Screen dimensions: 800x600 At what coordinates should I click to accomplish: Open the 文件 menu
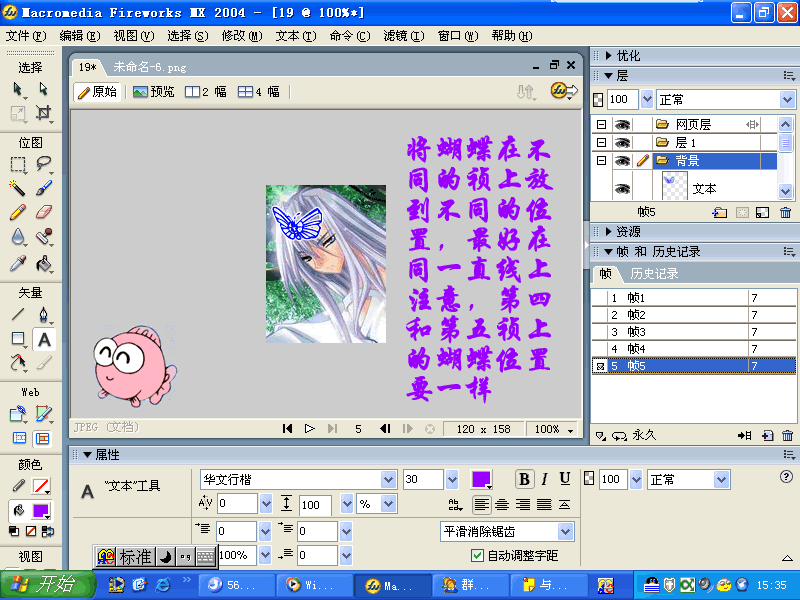coord(26,36)
